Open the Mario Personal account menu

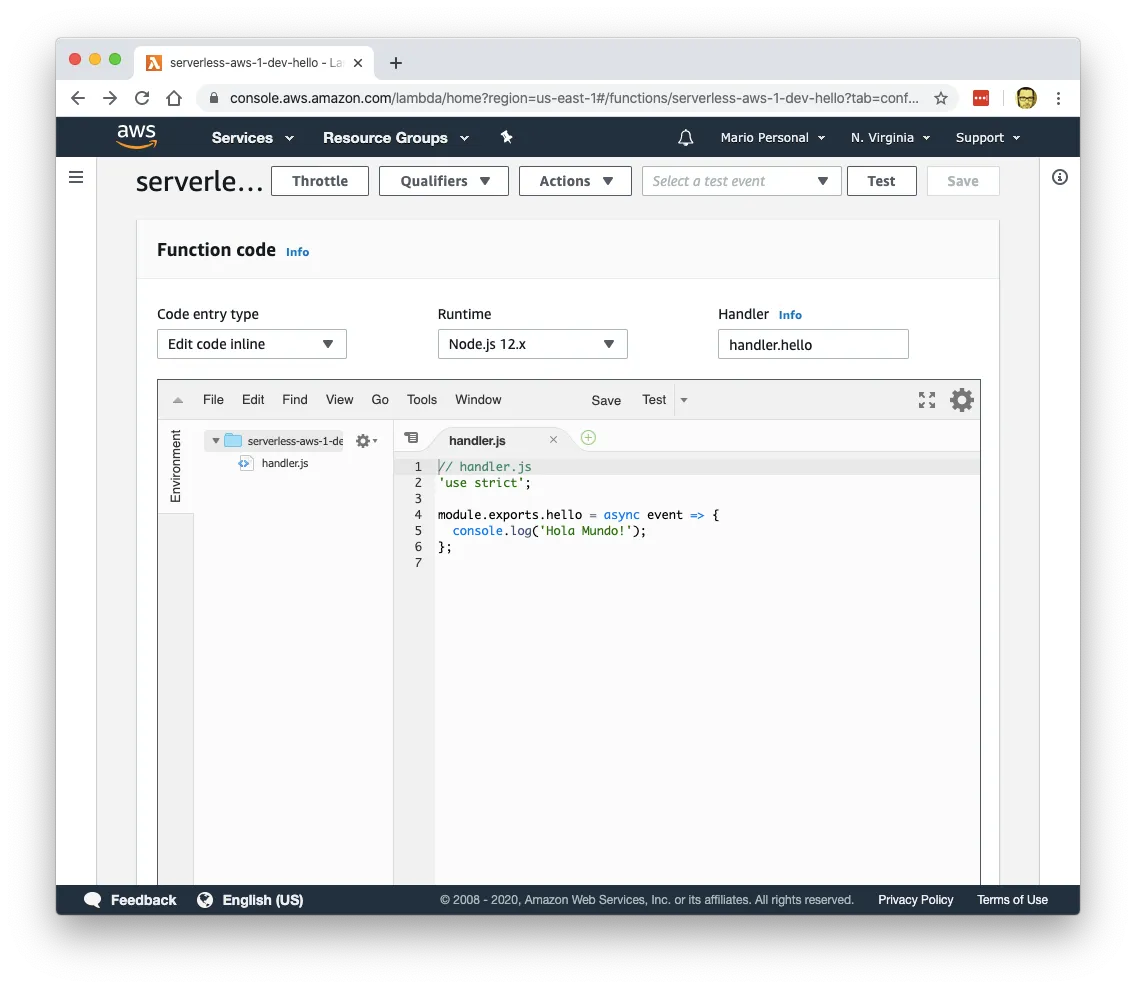[x=772, y=138]
